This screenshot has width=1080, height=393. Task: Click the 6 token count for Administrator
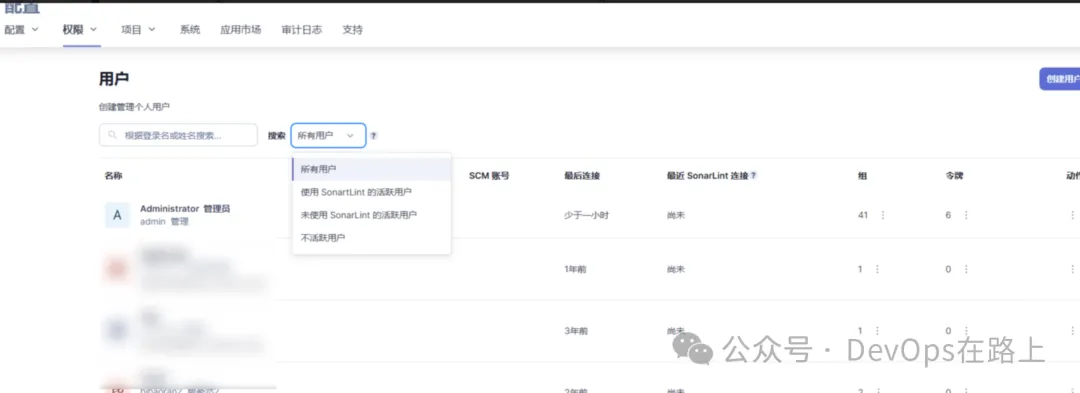coord(948,215)
